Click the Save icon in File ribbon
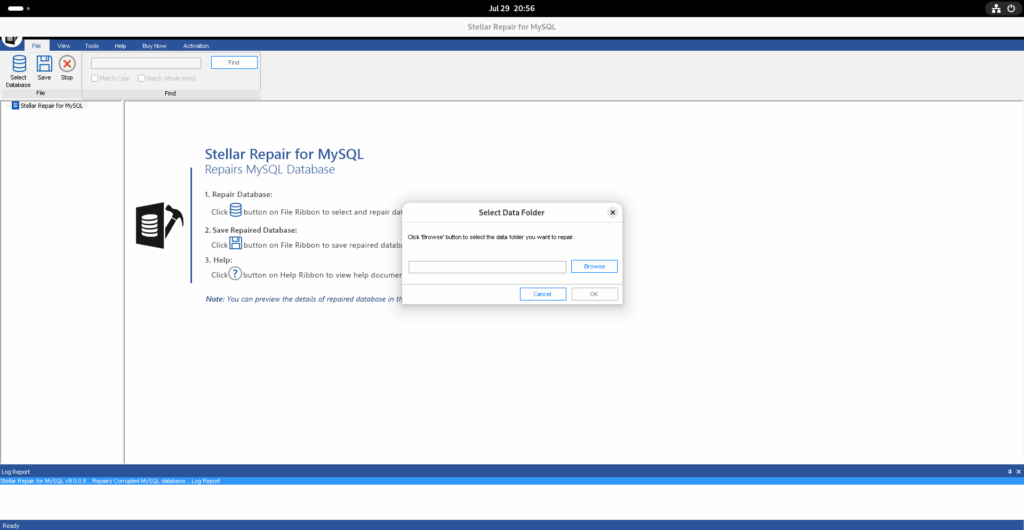Screen dimensions: 1024x530 pos(44,64)
